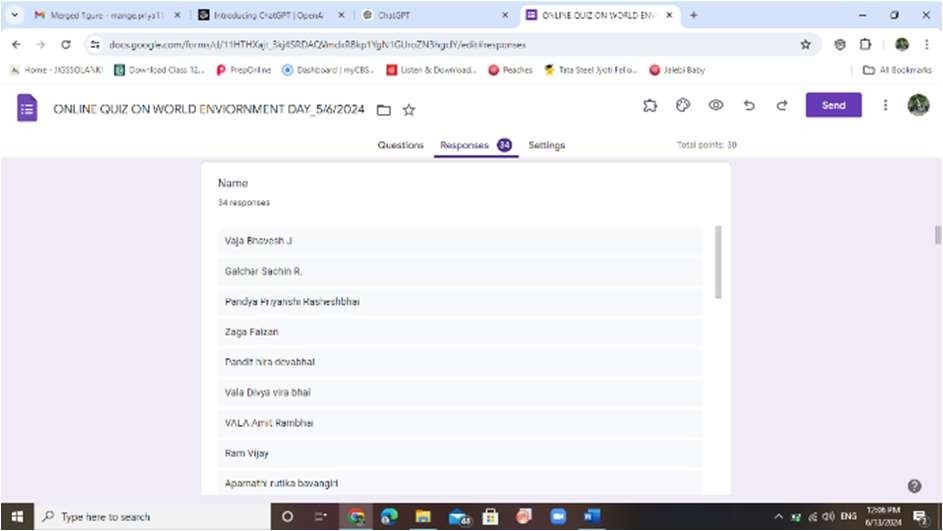Click the form title text field

click(209, 109)
